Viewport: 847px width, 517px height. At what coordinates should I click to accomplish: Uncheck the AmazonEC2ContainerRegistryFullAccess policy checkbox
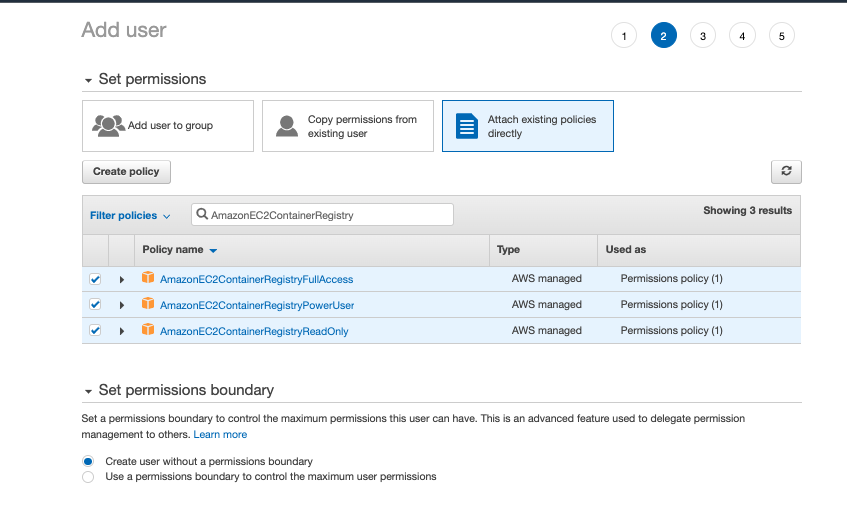[x=95, y=279]
